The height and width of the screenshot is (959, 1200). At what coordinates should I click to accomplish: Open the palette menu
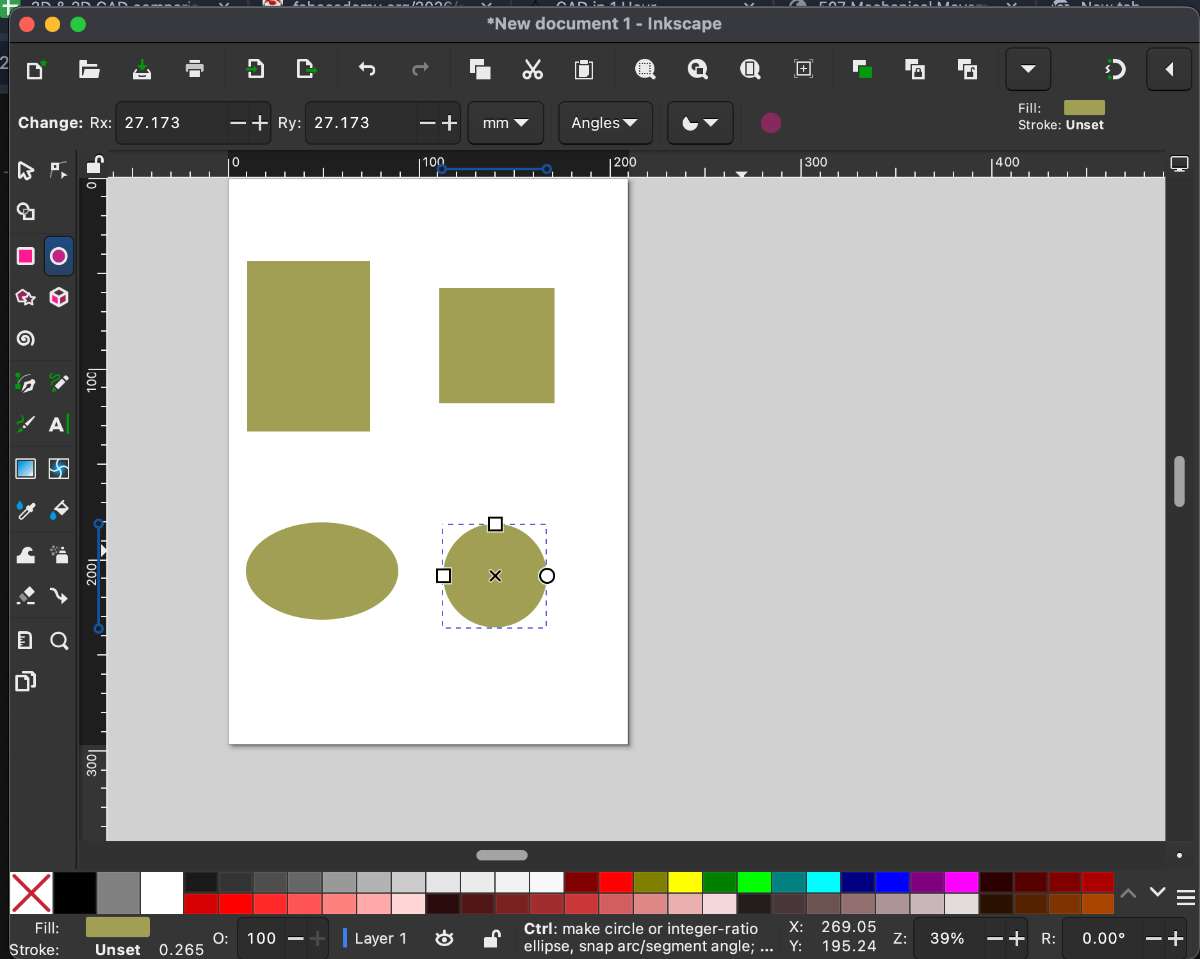[x=1185, y=896]
